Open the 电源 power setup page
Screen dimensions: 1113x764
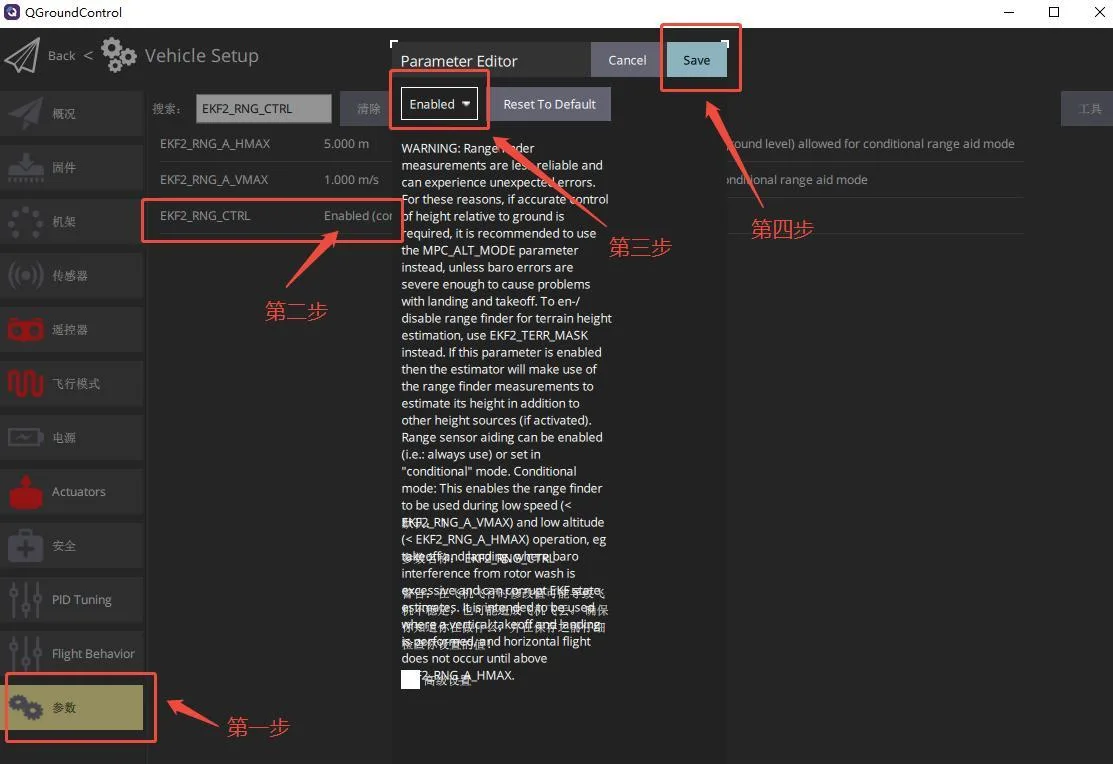point(72,437)
